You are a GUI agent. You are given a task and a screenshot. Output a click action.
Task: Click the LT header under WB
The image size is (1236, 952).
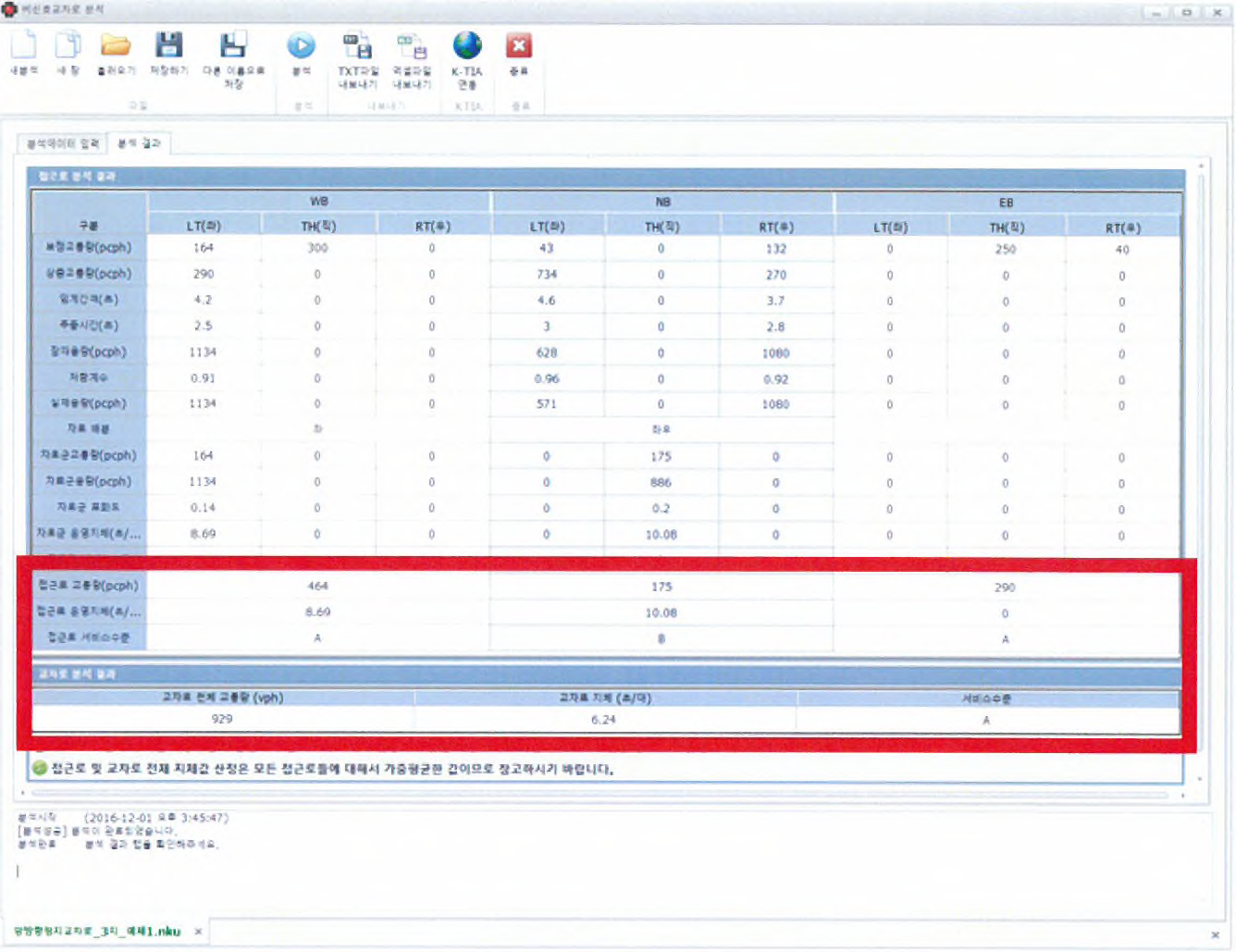tap(203, 226)
